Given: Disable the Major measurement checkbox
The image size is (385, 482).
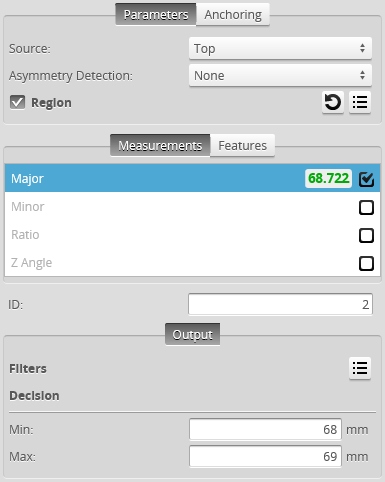Looking at the screenshot, I should pyautogui.click(x=366, y=179).
